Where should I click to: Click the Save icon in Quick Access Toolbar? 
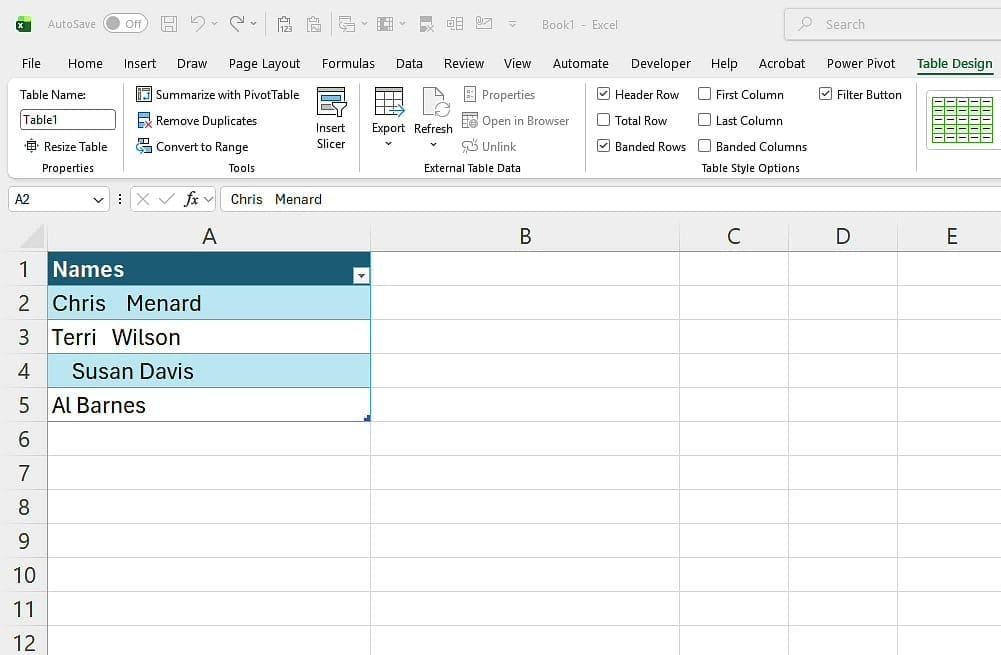point(169,23)
